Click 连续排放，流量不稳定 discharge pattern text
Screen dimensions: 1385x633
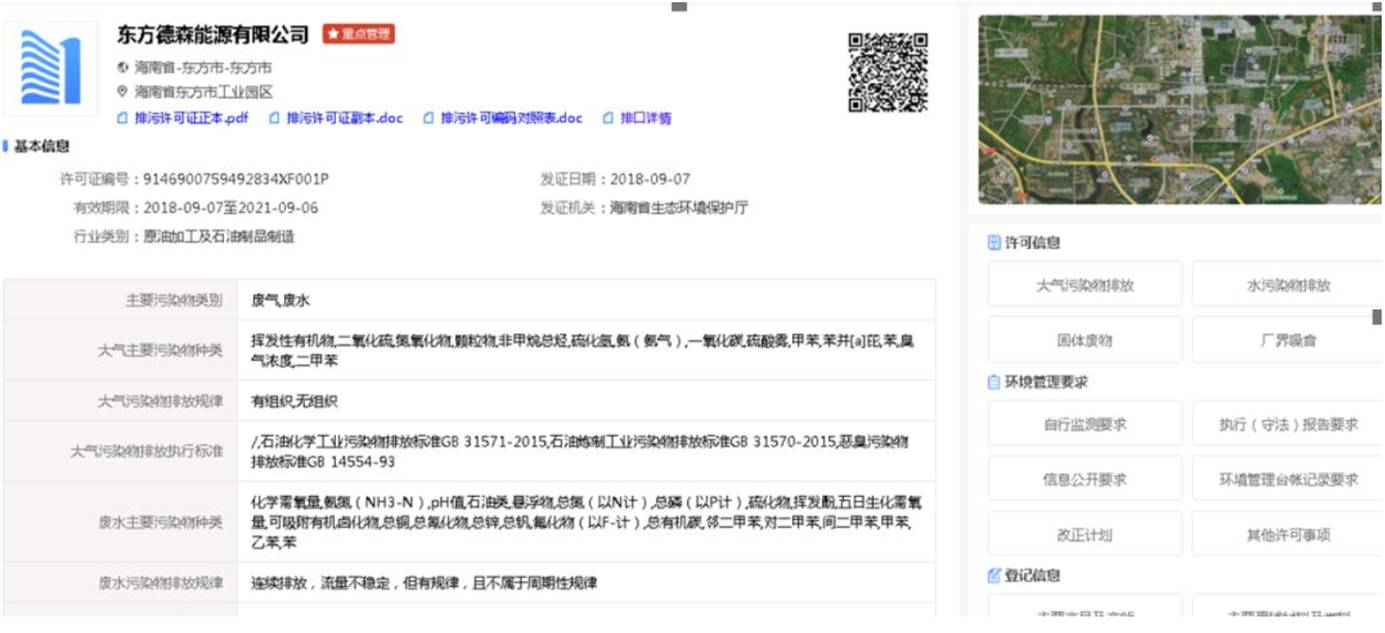click(x=423, y=582)
